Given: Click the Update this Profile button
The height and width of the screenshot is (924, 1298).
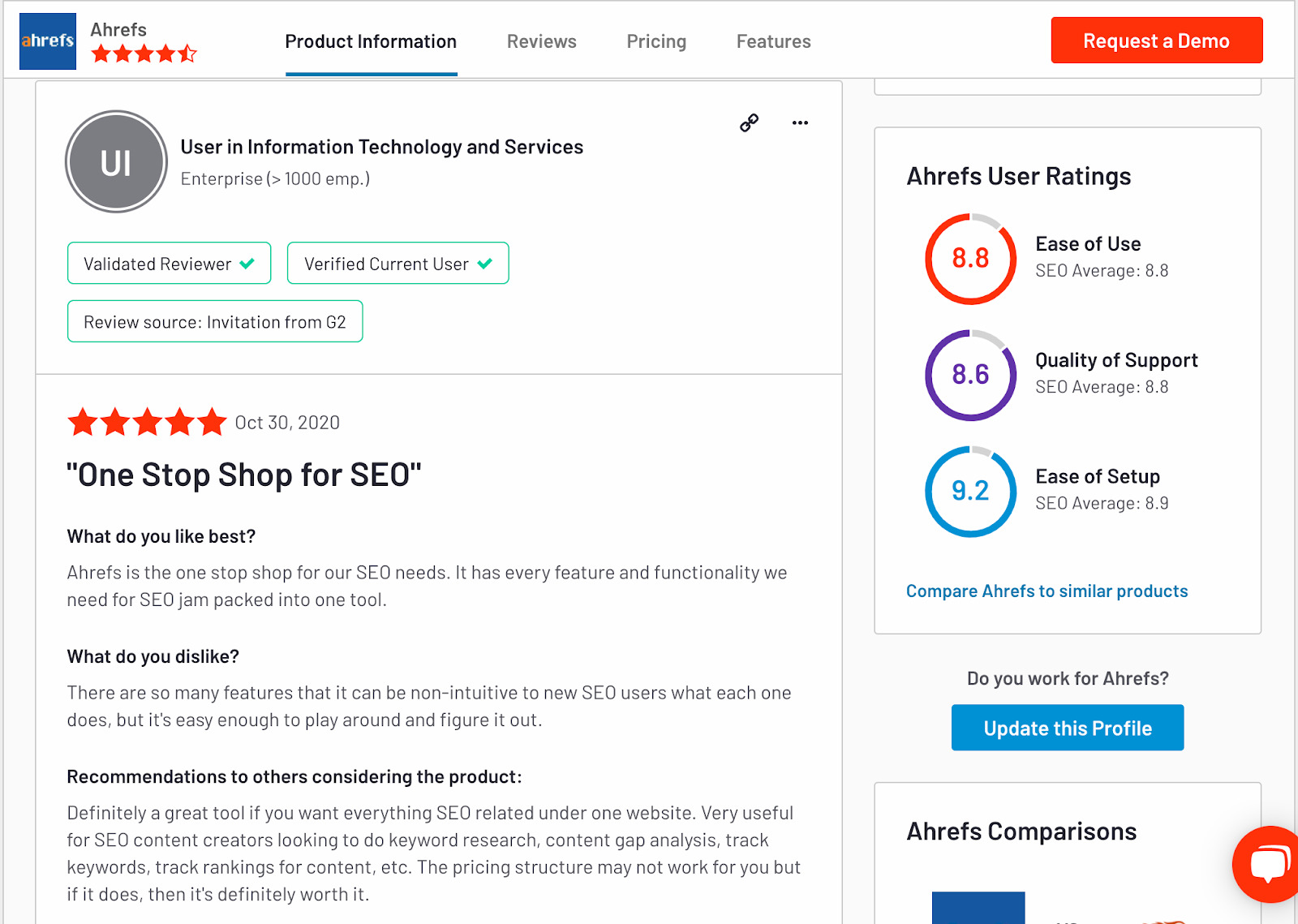Looking at the screenshot, I should pyautogui.click(x=1067, y=728).
